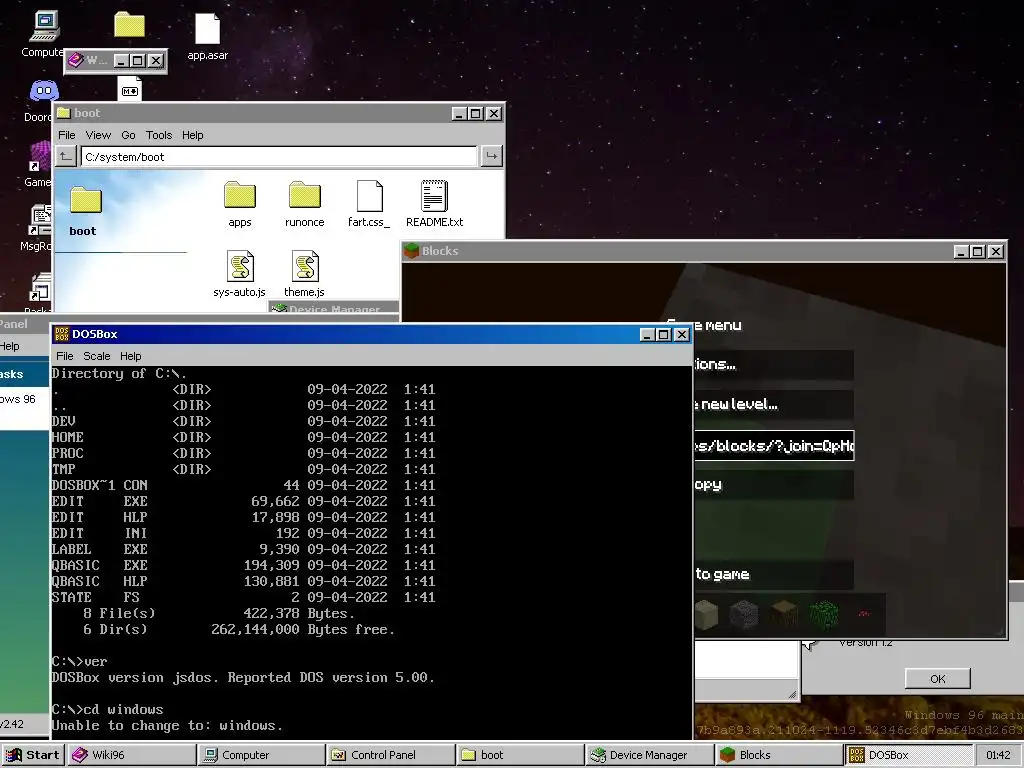Open README.txt in boot window
The height and width of the screenshot is (768, 1024).
click(434, 204)
